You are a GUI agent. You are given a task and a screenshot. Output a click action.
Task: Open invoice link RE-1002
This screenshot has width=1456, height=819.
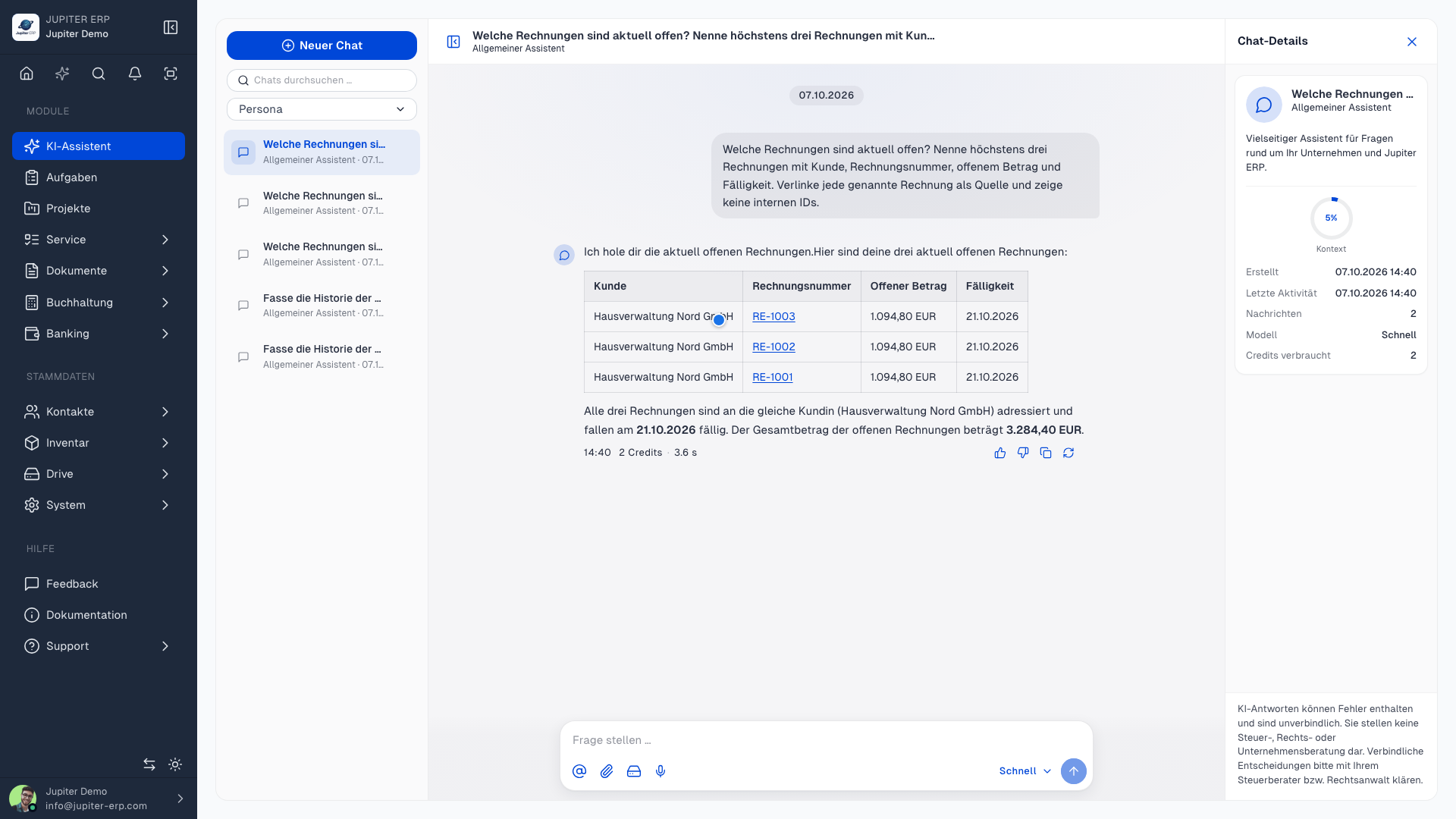coord(773,347)
